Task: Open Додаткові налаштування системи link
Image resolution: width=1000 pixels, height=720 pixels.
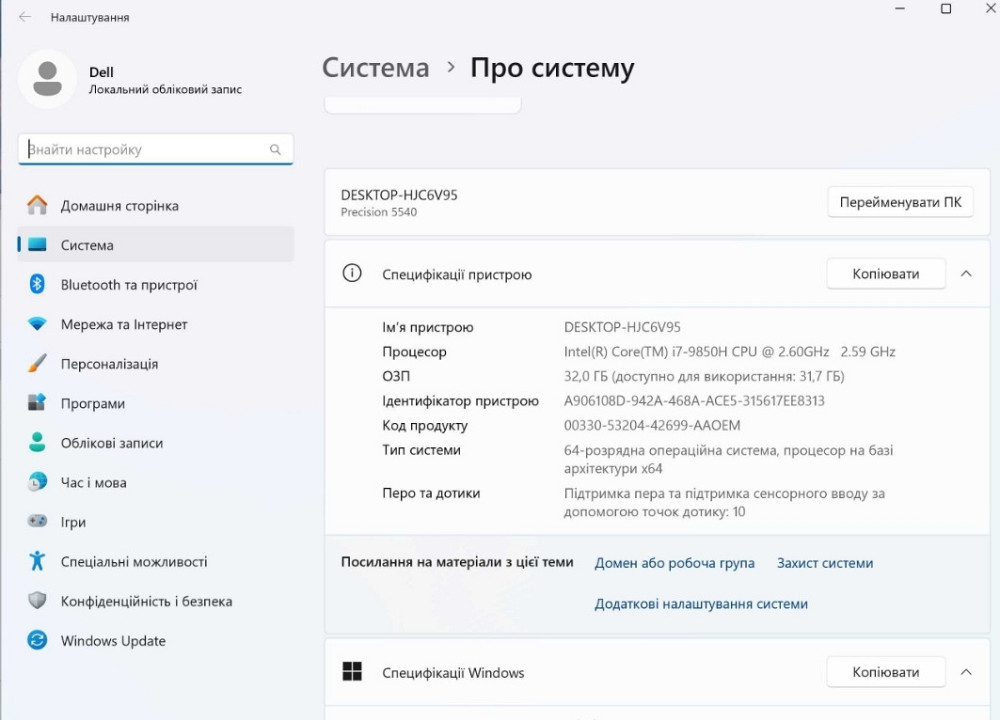Action: click(x=700, y=603)
